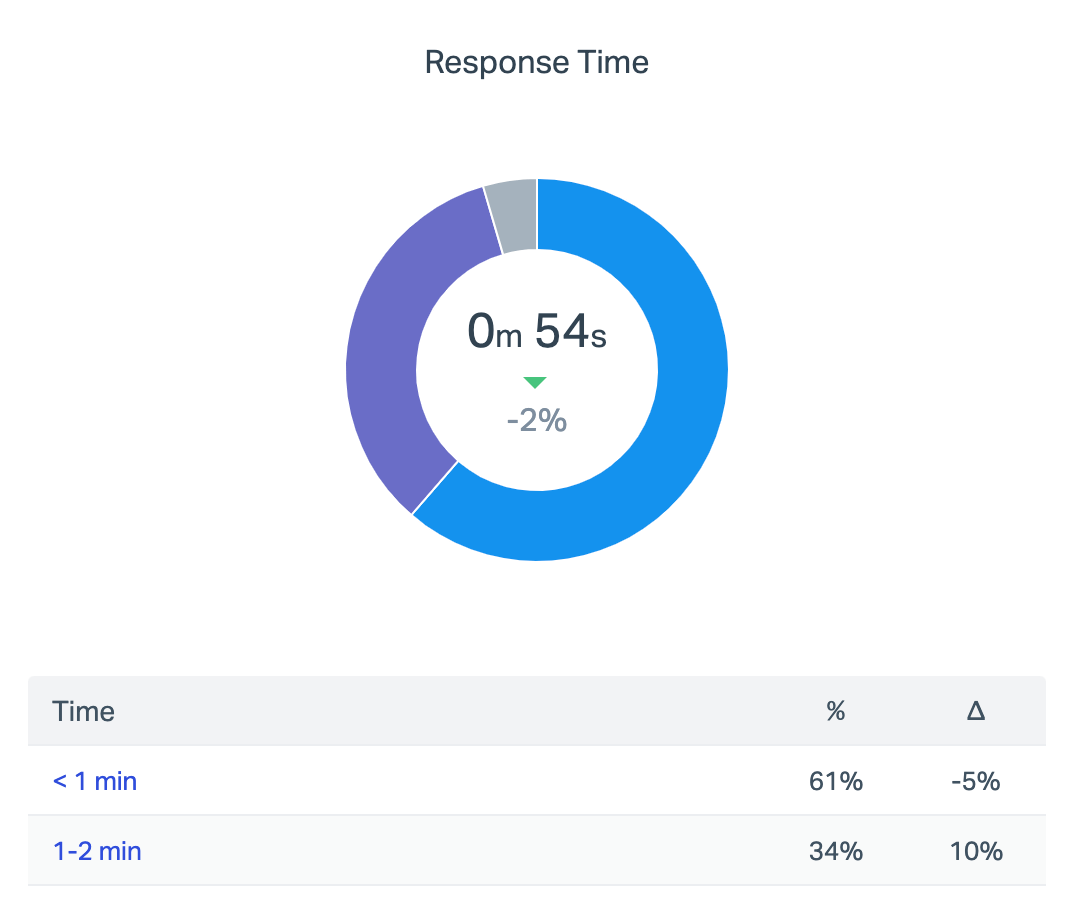Select the '< 1 min' table row
Viewport: 1084px width, 906px height.
(450, 781)
